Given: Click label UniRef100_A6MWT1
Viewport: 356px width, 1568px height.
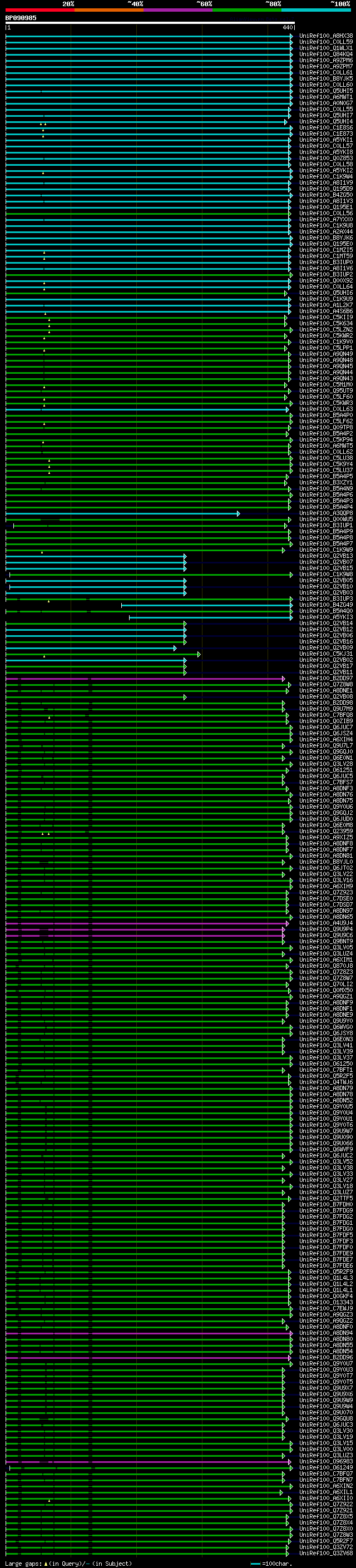Looking at the screenshot, I should (326, 97).
